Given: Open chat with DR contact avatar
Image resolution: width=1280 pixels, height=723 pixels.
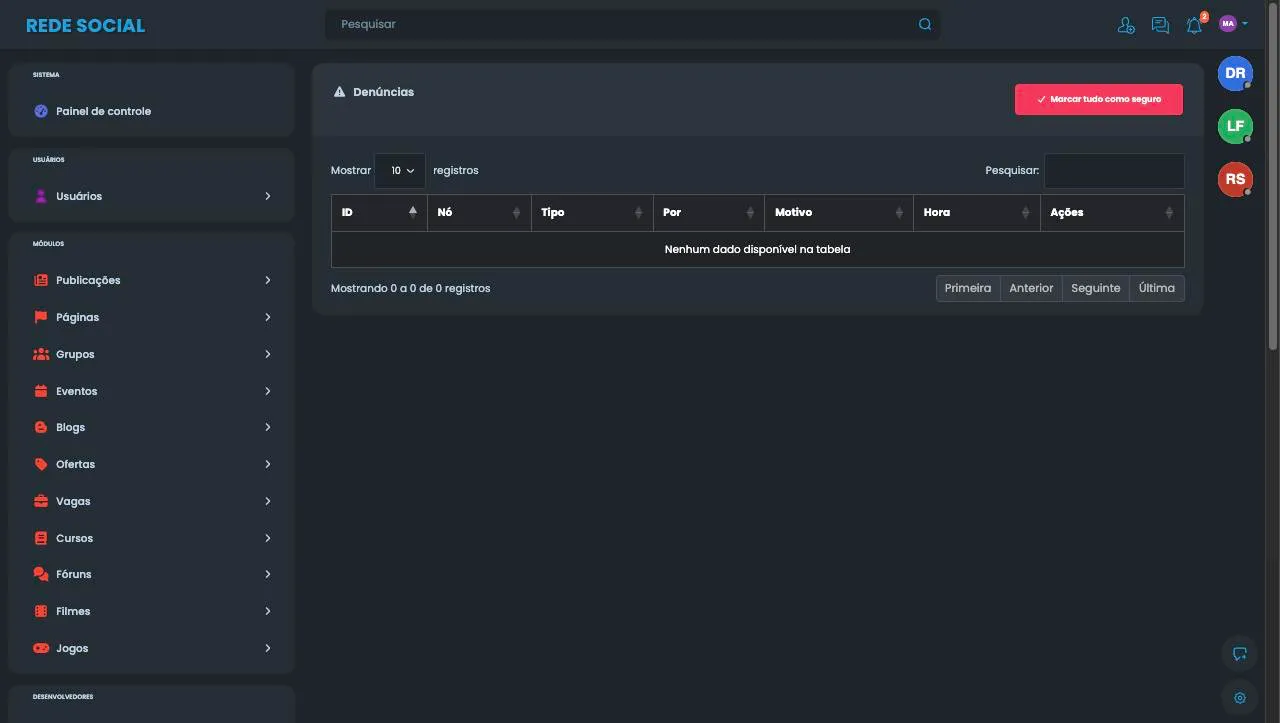Looking at the screenshot, I should pos(1235,73).
